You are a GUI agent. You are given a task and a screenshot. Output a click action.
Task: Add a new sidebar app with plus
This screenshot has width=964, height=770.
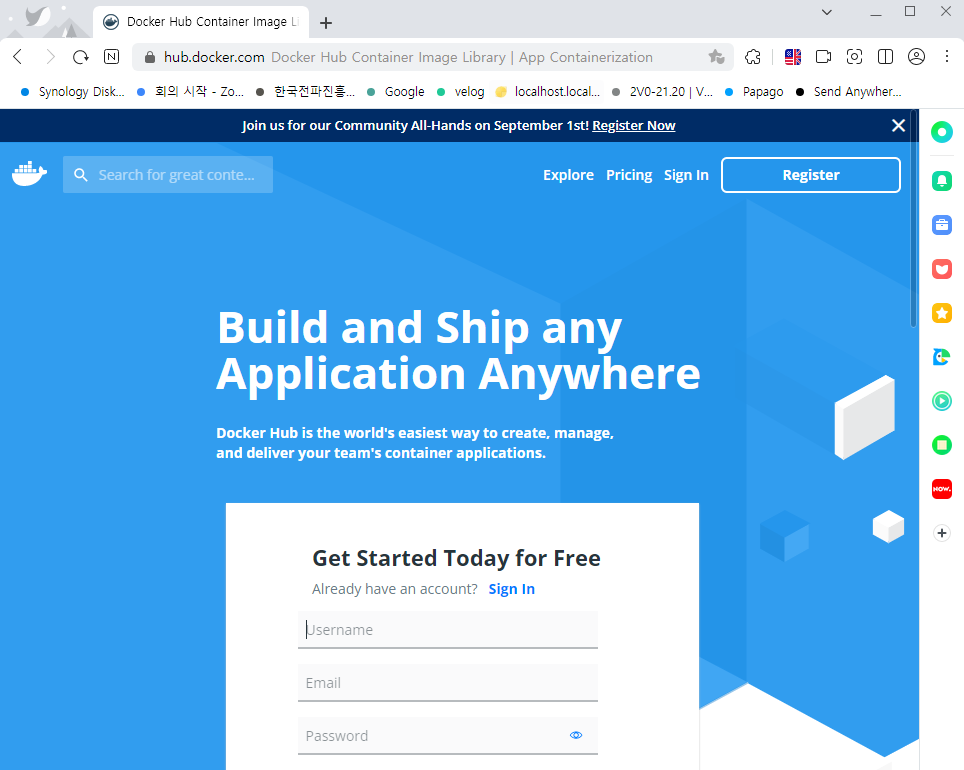941,533
